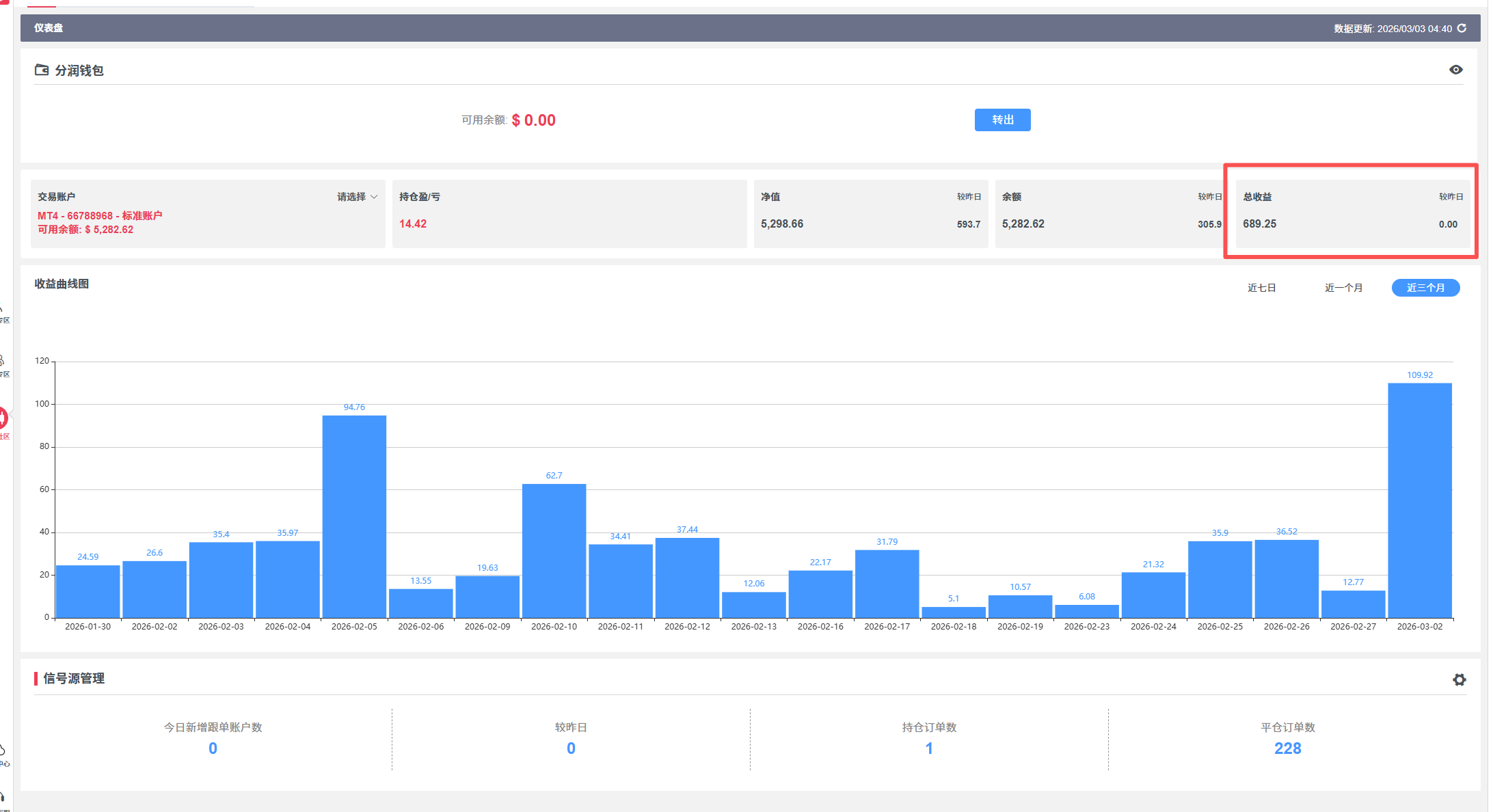
Task: Click the refresh data icon
Action: pos(1462,28)
